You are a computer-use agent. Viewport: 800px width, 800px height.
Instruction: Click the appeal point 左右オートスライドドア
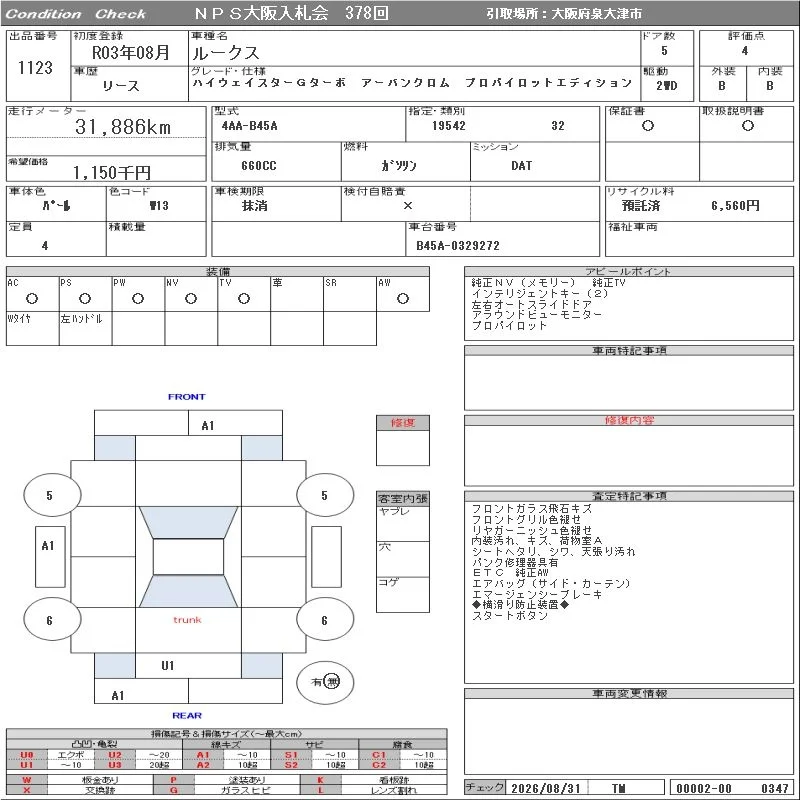click(532, 305)
